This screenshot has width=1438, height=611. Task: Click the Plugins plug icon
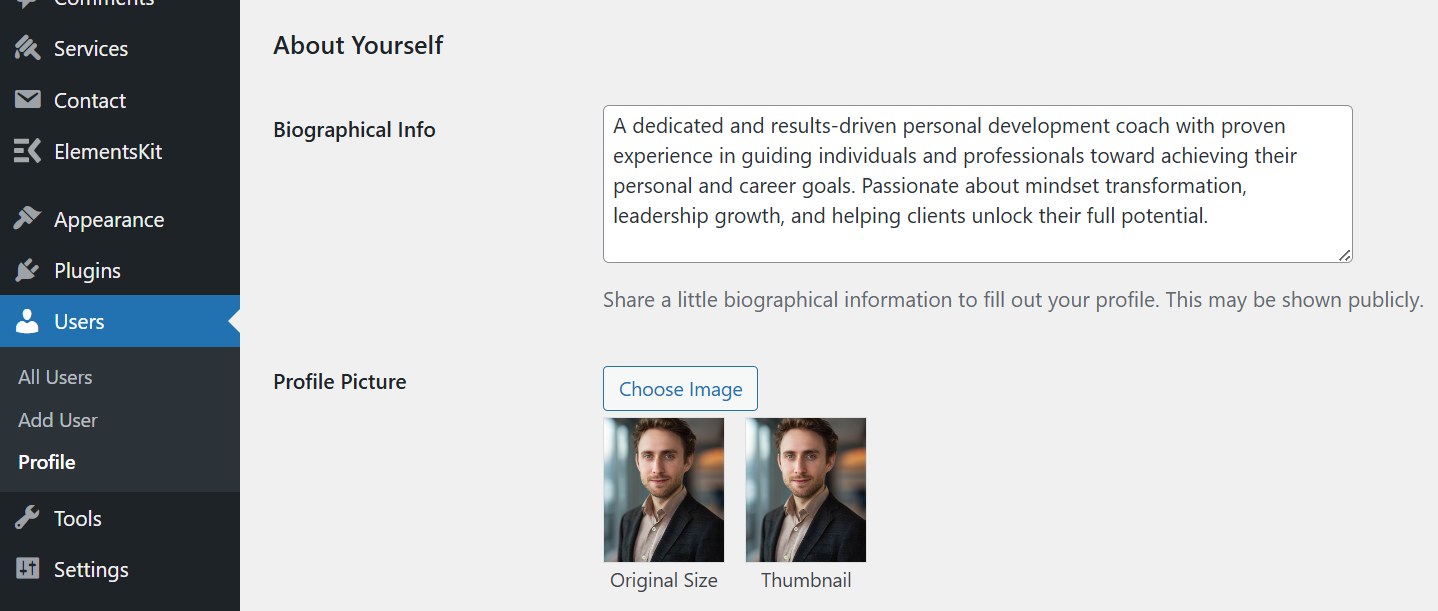pos(26,270)
